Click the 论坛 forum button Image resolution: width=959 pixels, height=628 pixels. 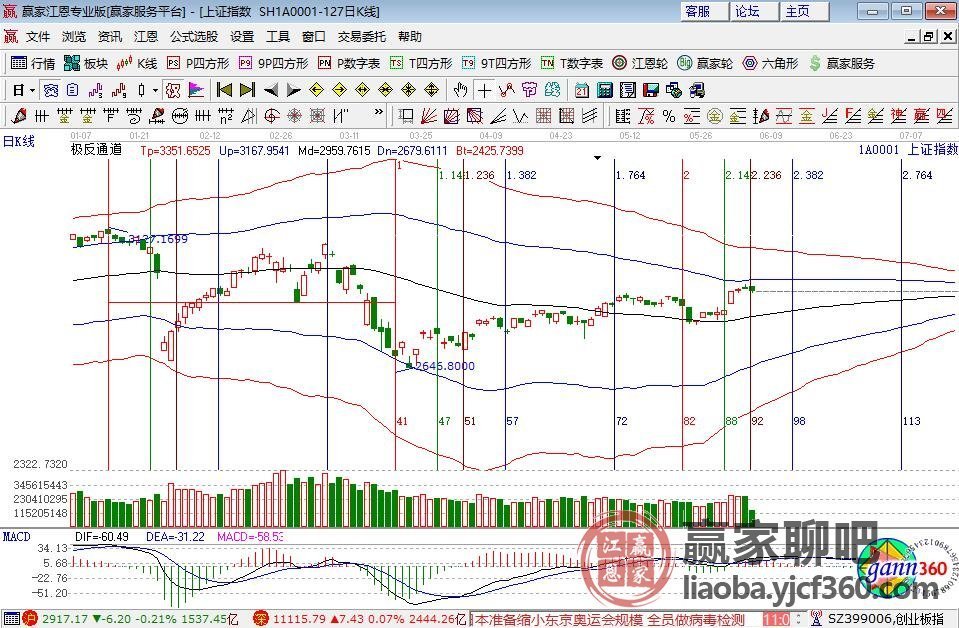point(755,11)
